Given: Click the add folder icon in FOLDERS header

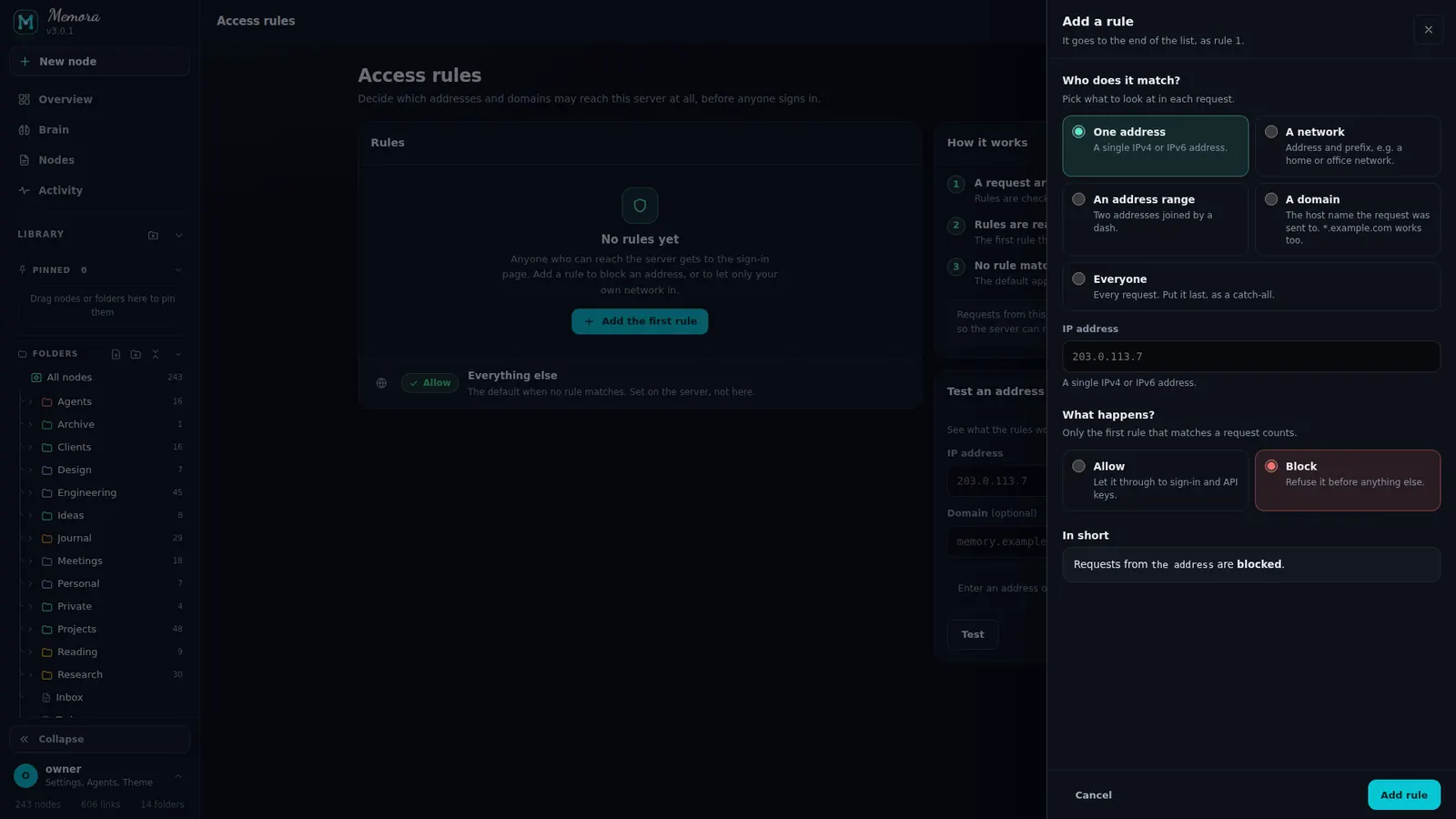Looking at the screenshot, I should 136,354.
